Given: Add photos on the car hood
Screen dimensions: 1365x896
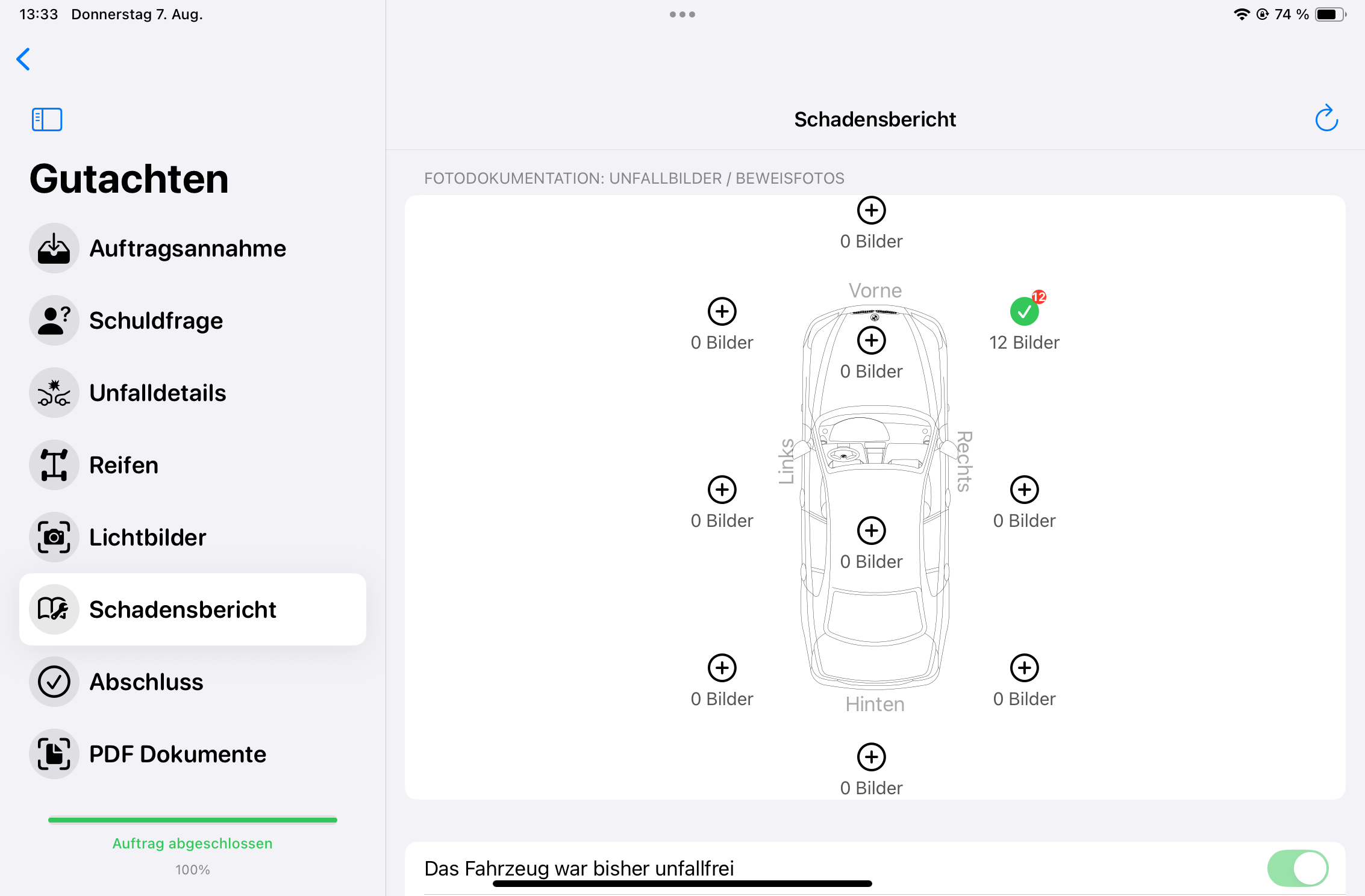Looking at the screenshot, I should [871, 341].
